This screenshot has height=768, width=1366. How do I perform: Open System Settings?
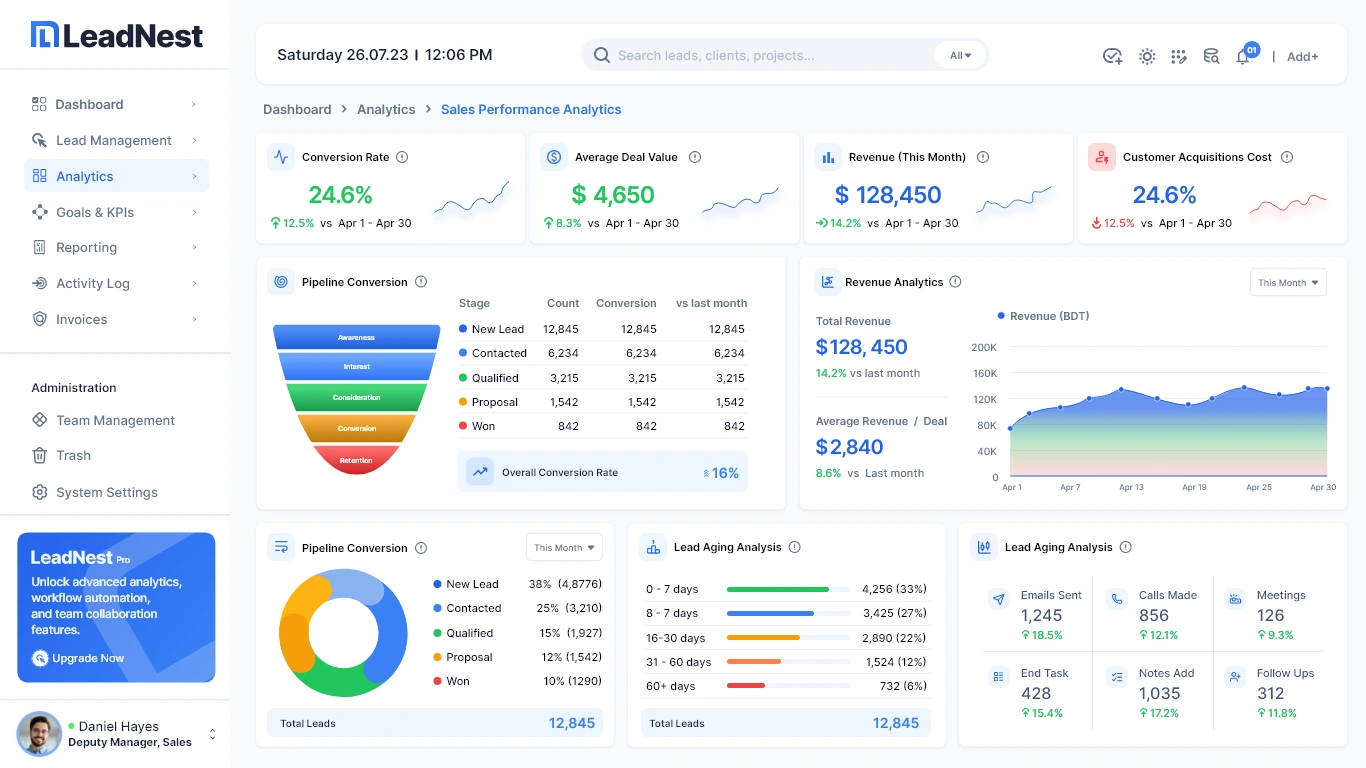click(x=95, y=492)
